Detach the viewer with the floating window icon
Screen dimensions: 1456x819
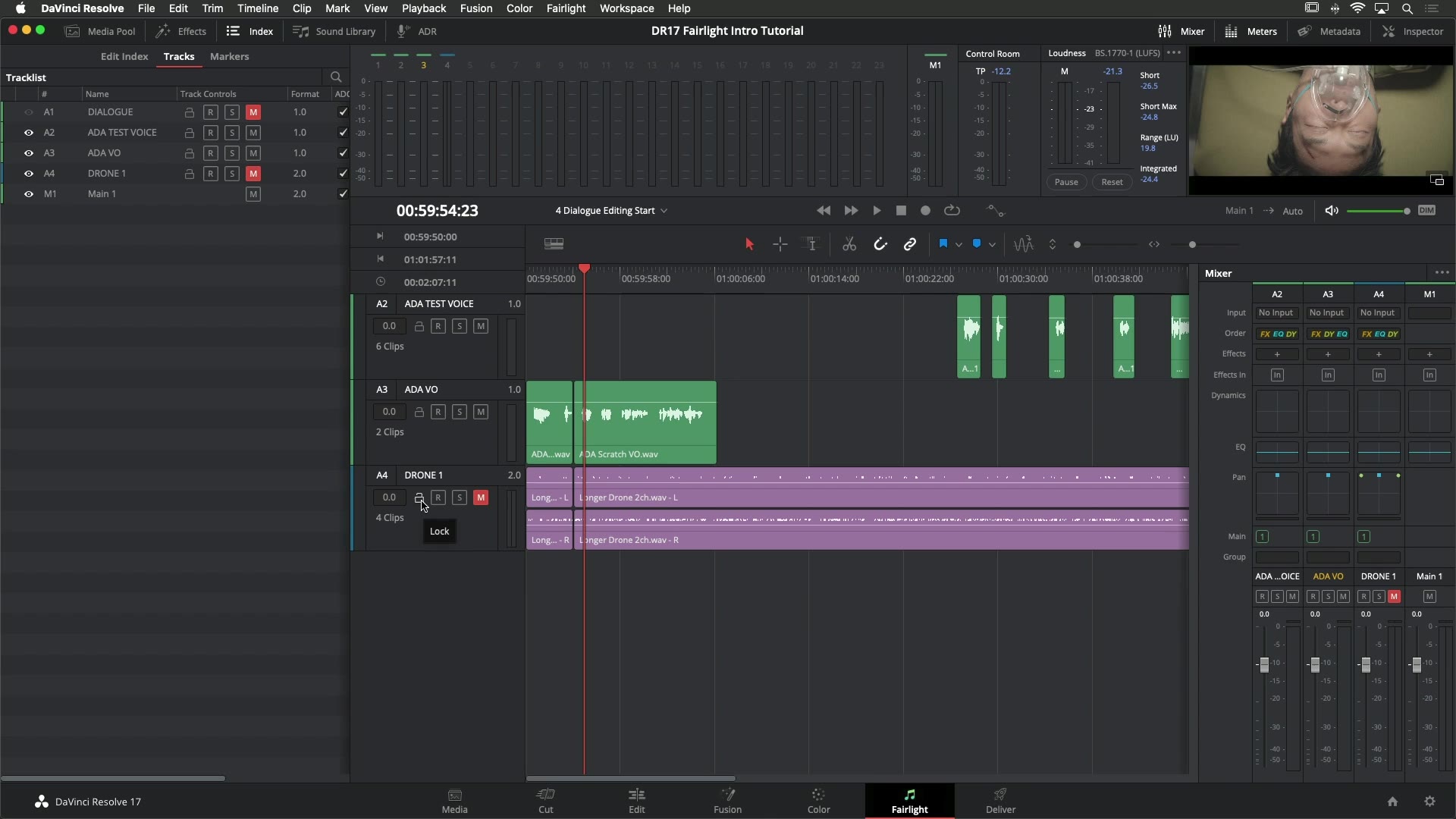pos(1437,180)
